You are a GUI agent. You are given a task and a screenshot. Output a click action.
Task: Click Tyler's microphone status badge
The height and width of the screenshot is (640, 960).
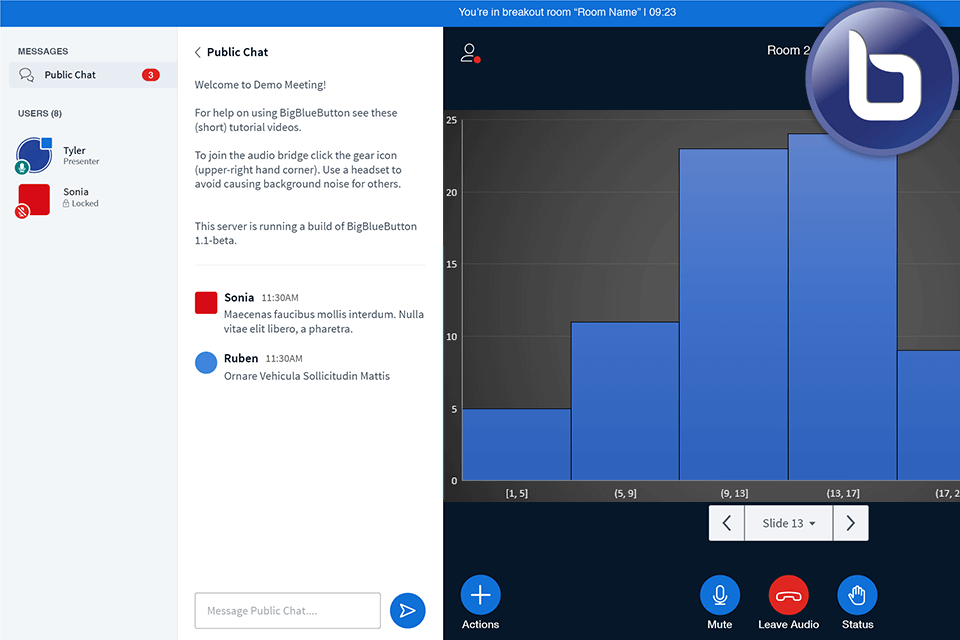point(22,167)
